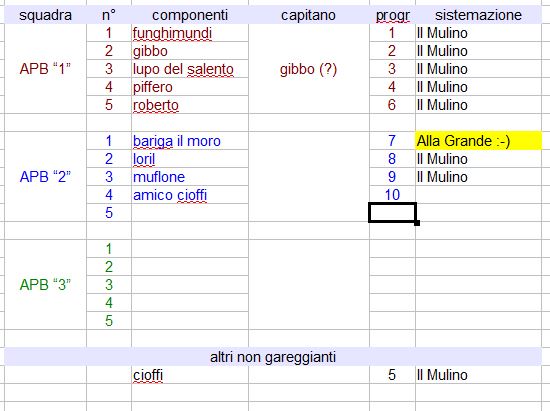
Task: Select the 'loril' cell
Action: (190, 159)
